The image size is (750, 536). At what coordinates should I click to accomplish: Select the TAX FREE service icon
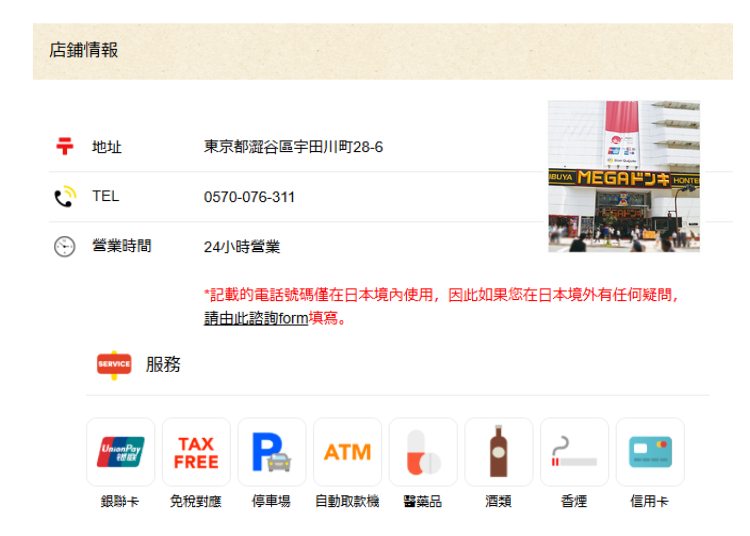(x=196, y=452)
